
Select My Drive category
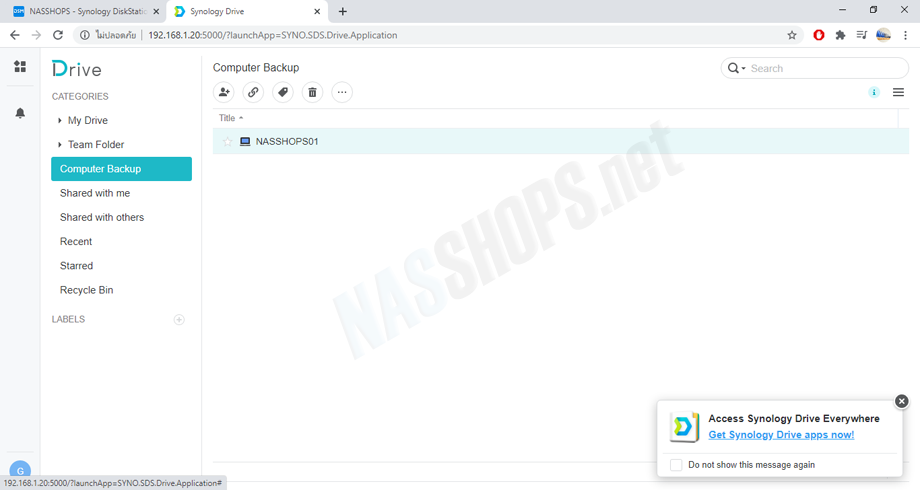pos(88,120)
